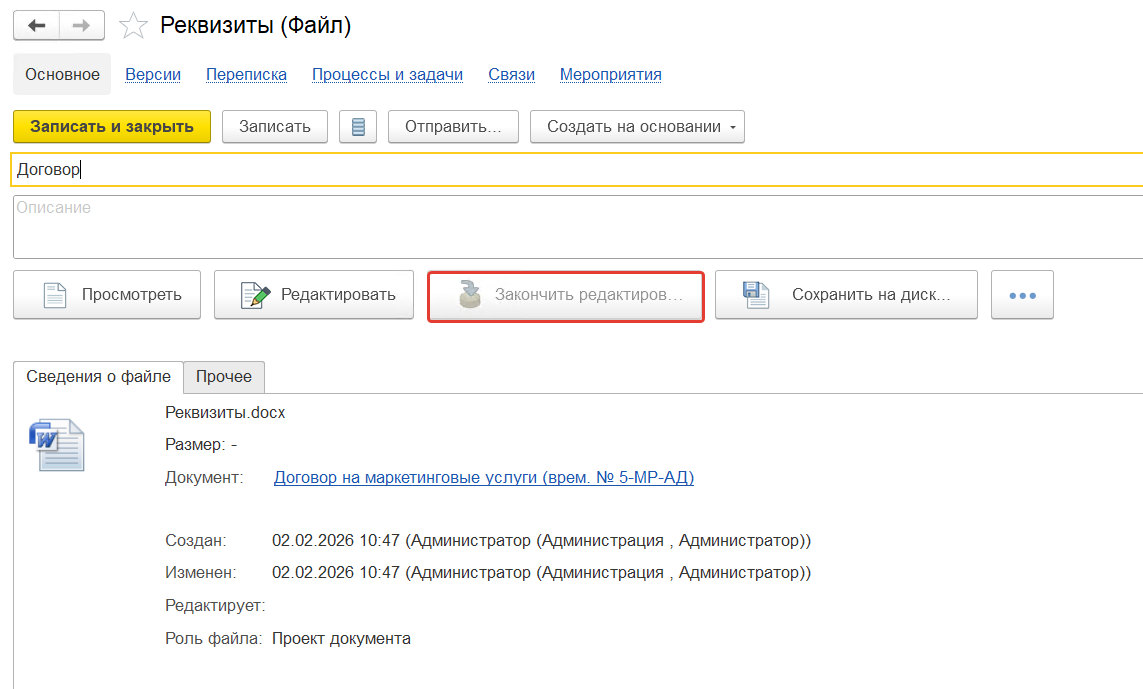Image resolution: width=1143 pixels, height=689 pixels.
Task: Click Просмотреть to view the file
Action: tap(107, 294)
